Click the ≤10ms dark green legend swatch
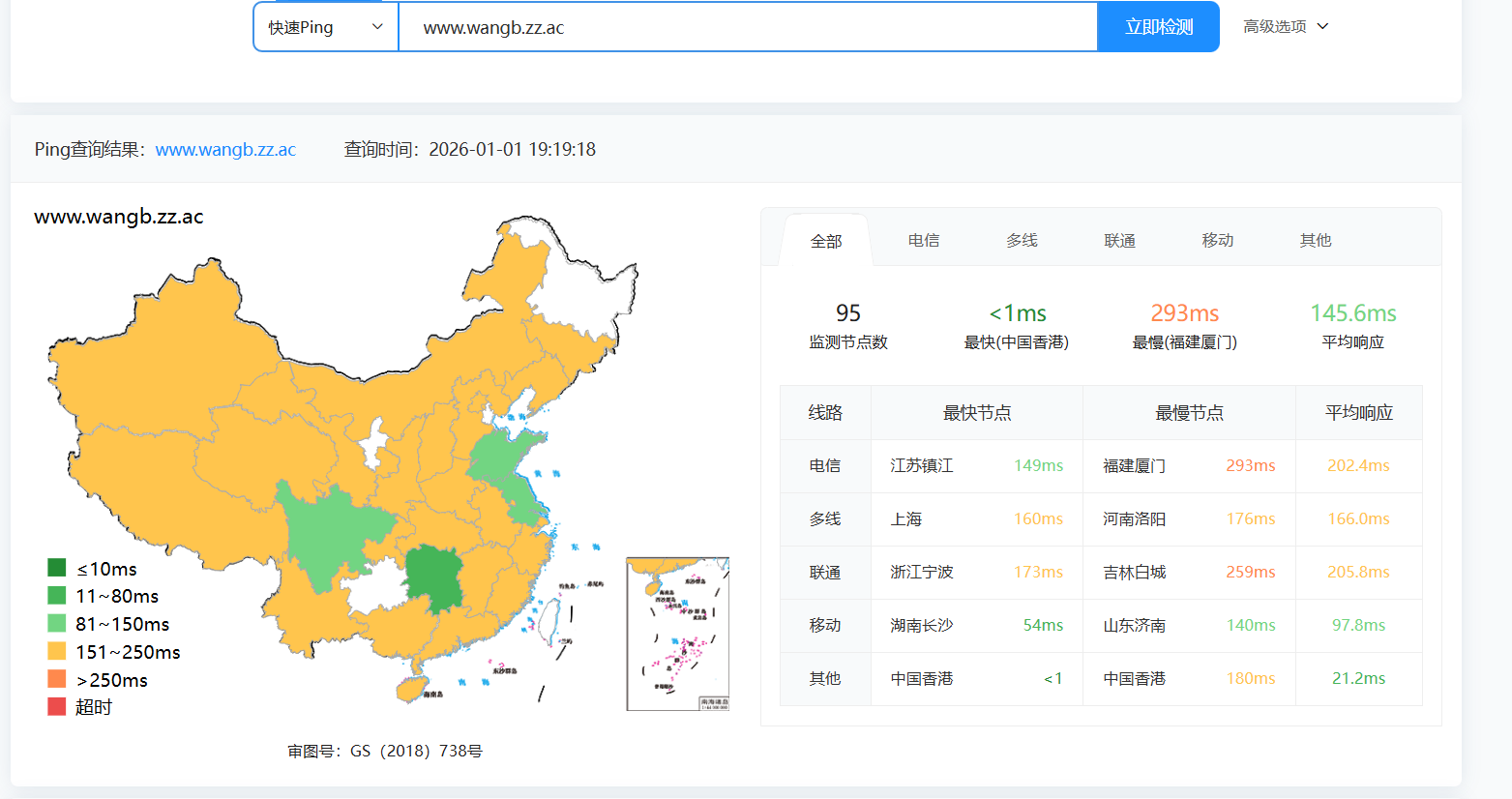The height and width of the screenshot is (799, 1512). coord(57,568)
